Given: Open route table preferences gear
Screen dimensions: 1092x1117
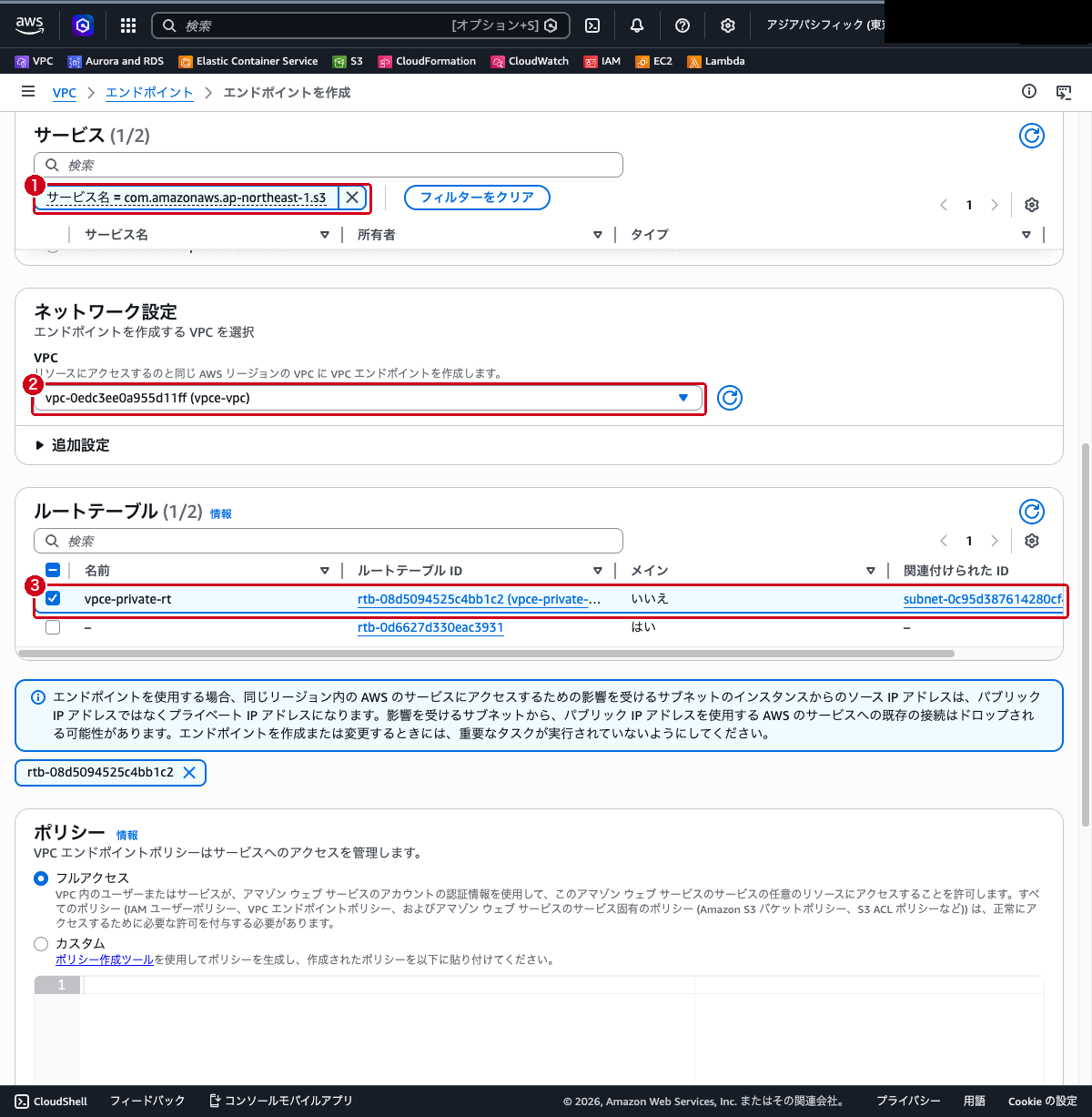Looking at the screenshot, I should tap(1032, 541).
